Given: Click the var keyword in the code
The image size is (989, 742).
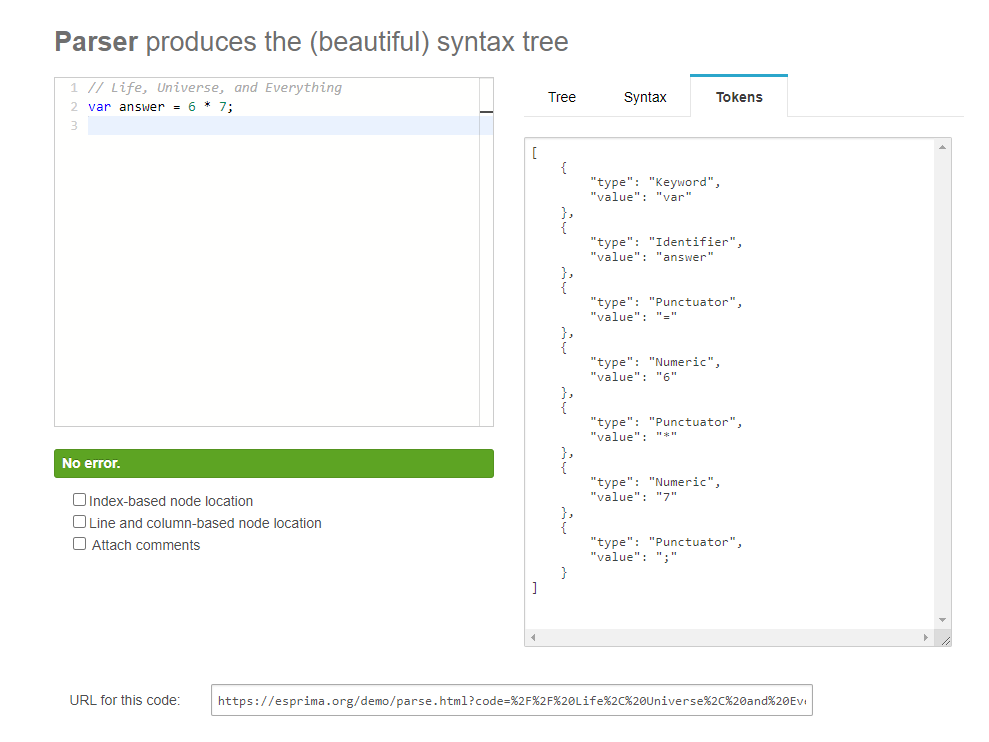Looking at the screenshot, I should point(99,107).
